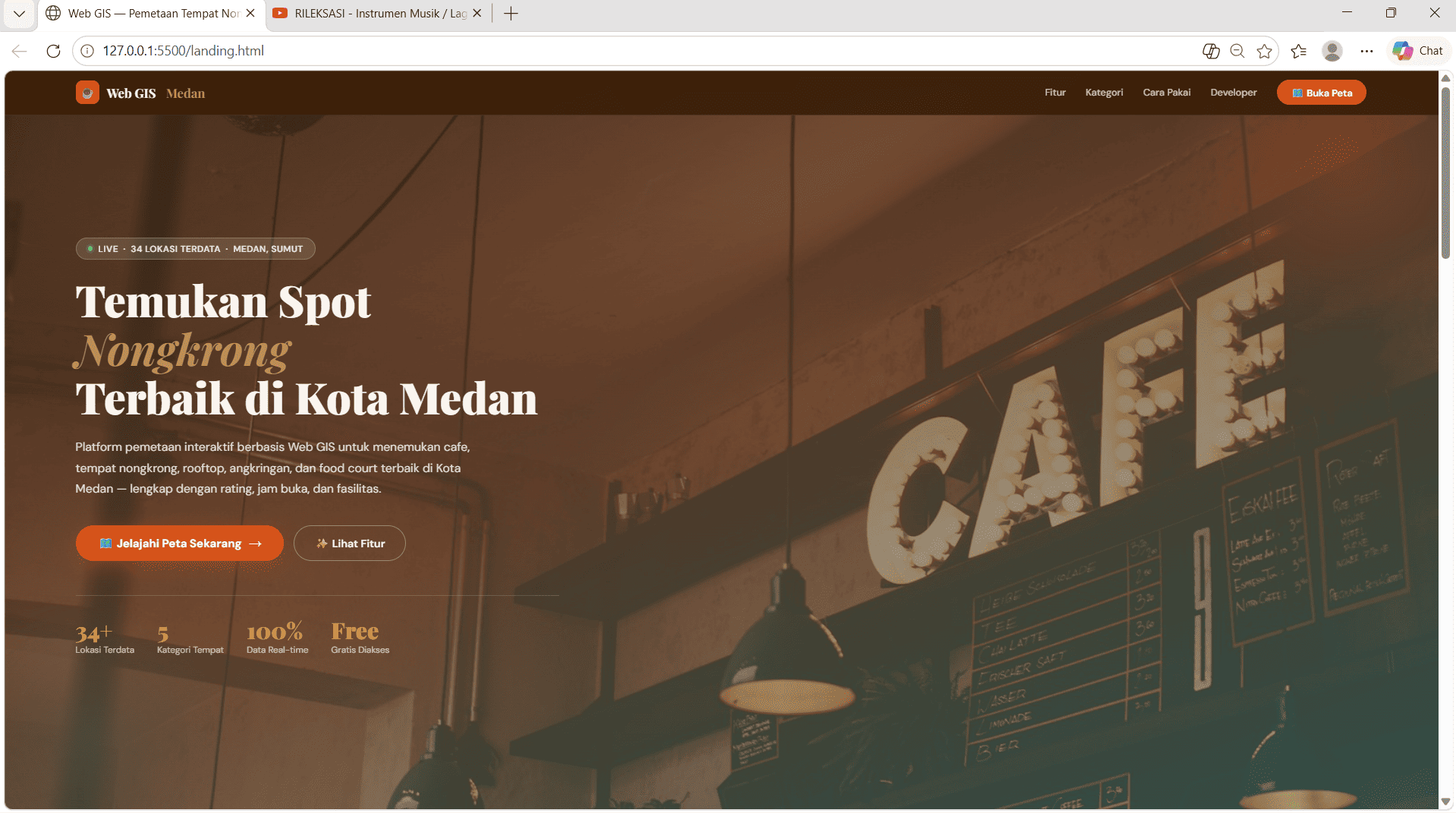Close the Web GIS Pemetaan Tempat tab

250,14
